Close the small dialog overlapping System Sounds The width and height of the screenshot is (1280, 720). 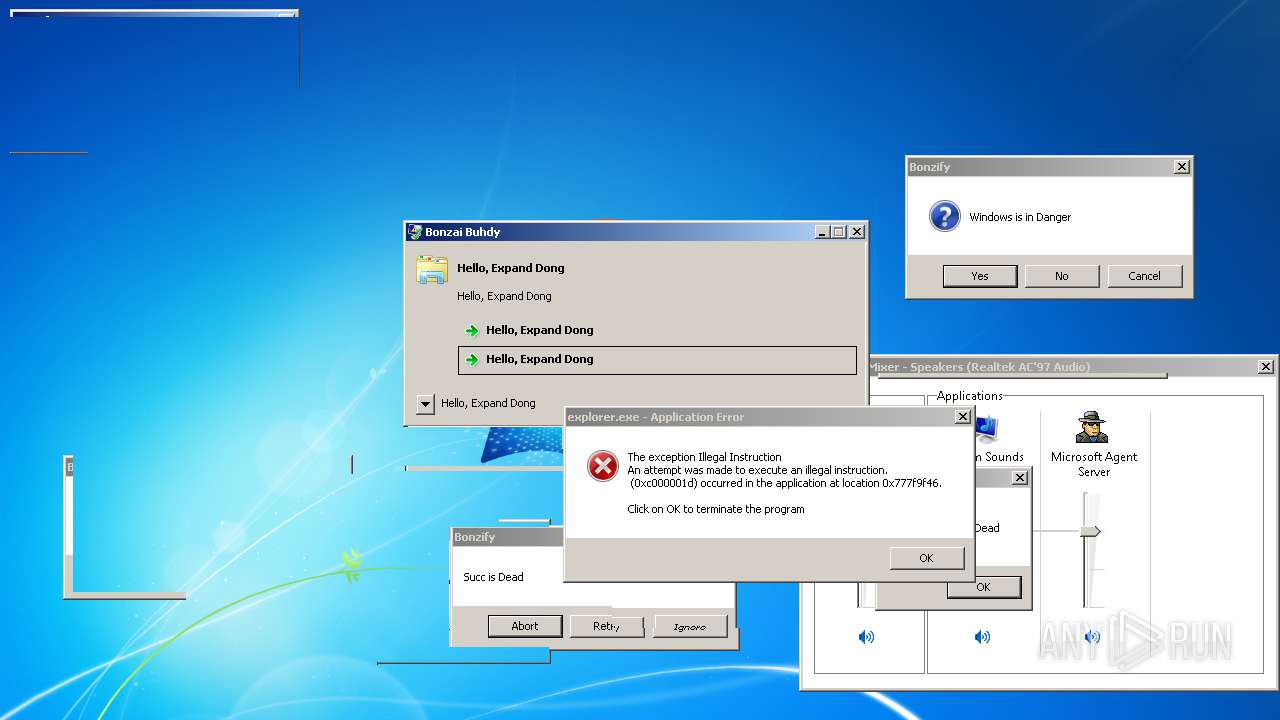1019,478
